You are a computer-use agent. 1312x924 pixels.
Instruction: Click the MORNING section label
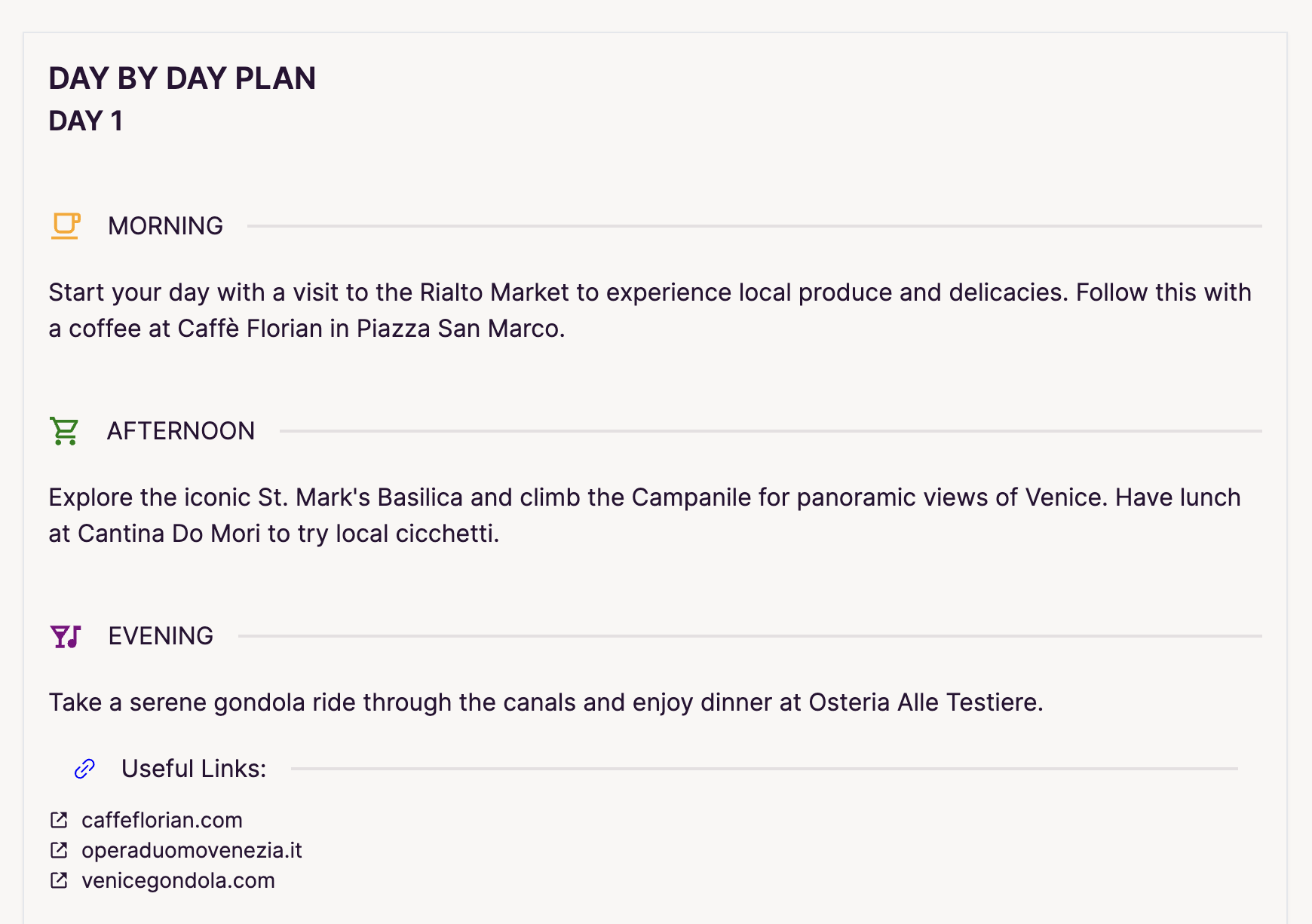tap(165, 225)
